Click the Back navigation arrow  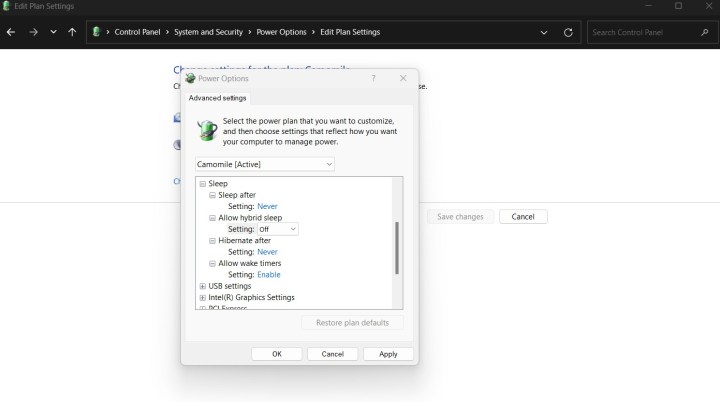11,32
